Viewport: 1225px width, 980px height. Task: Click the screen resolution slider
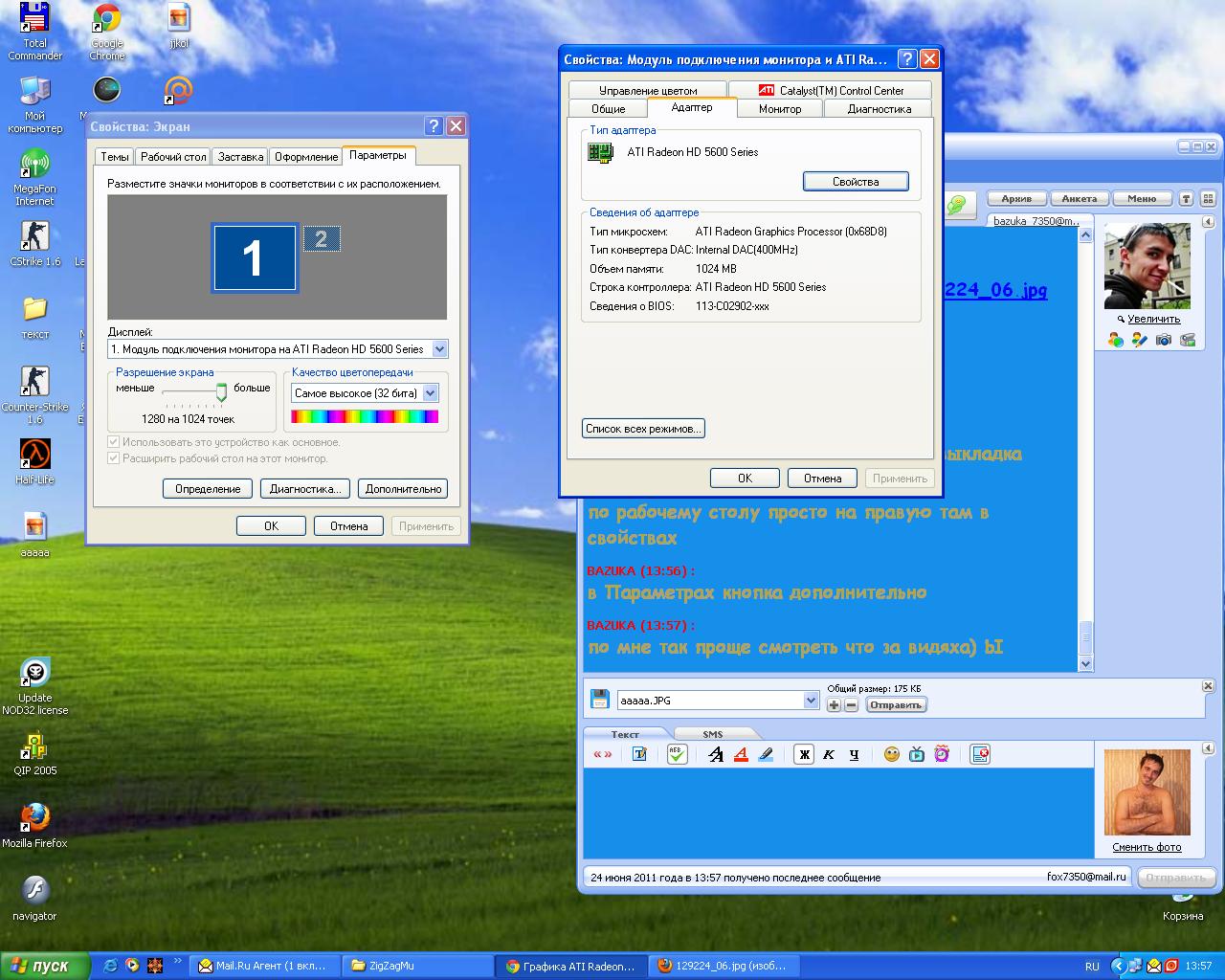coord(221,391)
